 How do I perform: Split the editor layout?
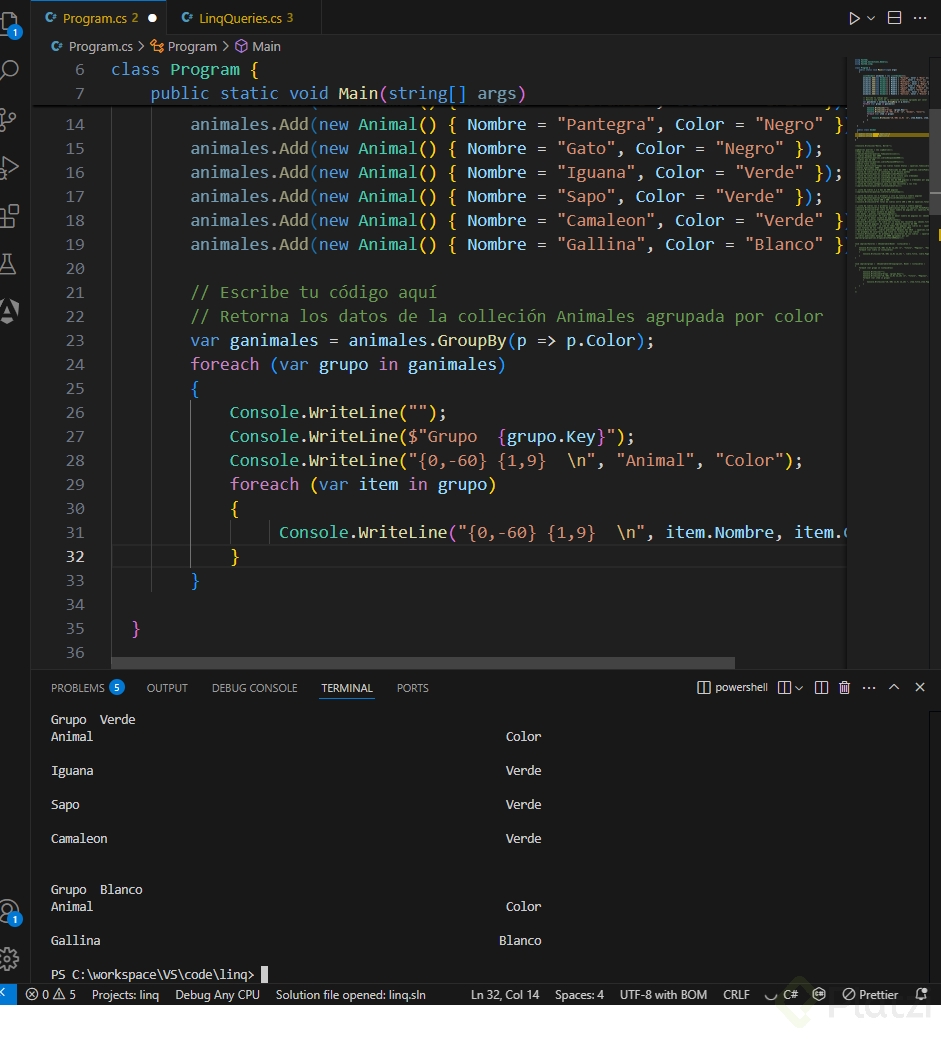(x=894, y=18)
